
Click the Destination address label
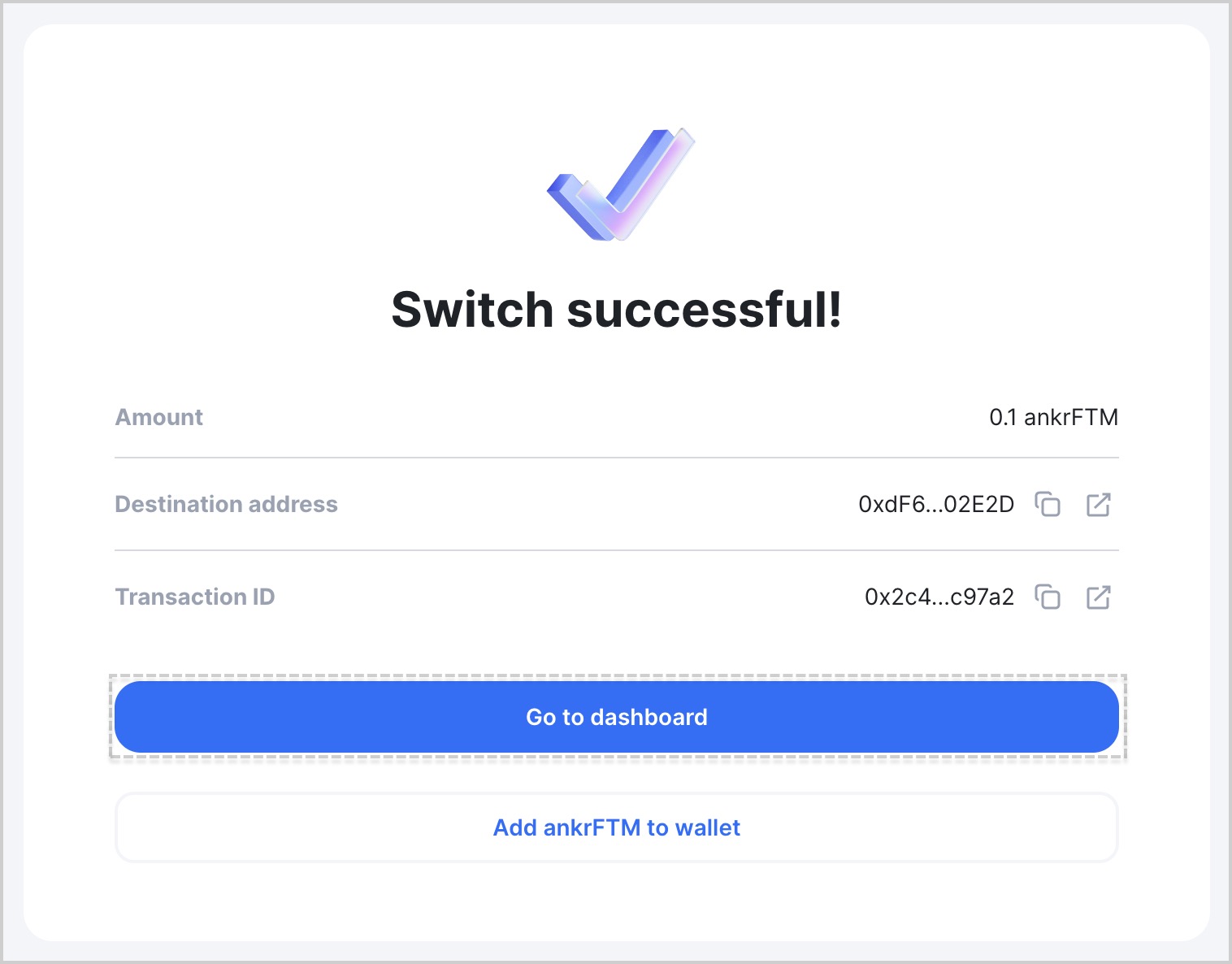[x=226, y=504]
